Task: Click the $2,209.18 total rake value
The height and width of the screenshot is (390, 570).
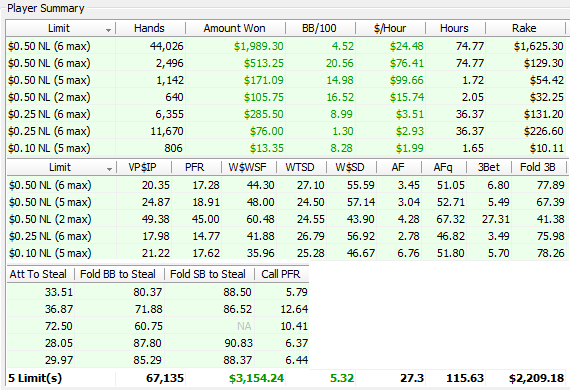Action: (x=536, y=378)
